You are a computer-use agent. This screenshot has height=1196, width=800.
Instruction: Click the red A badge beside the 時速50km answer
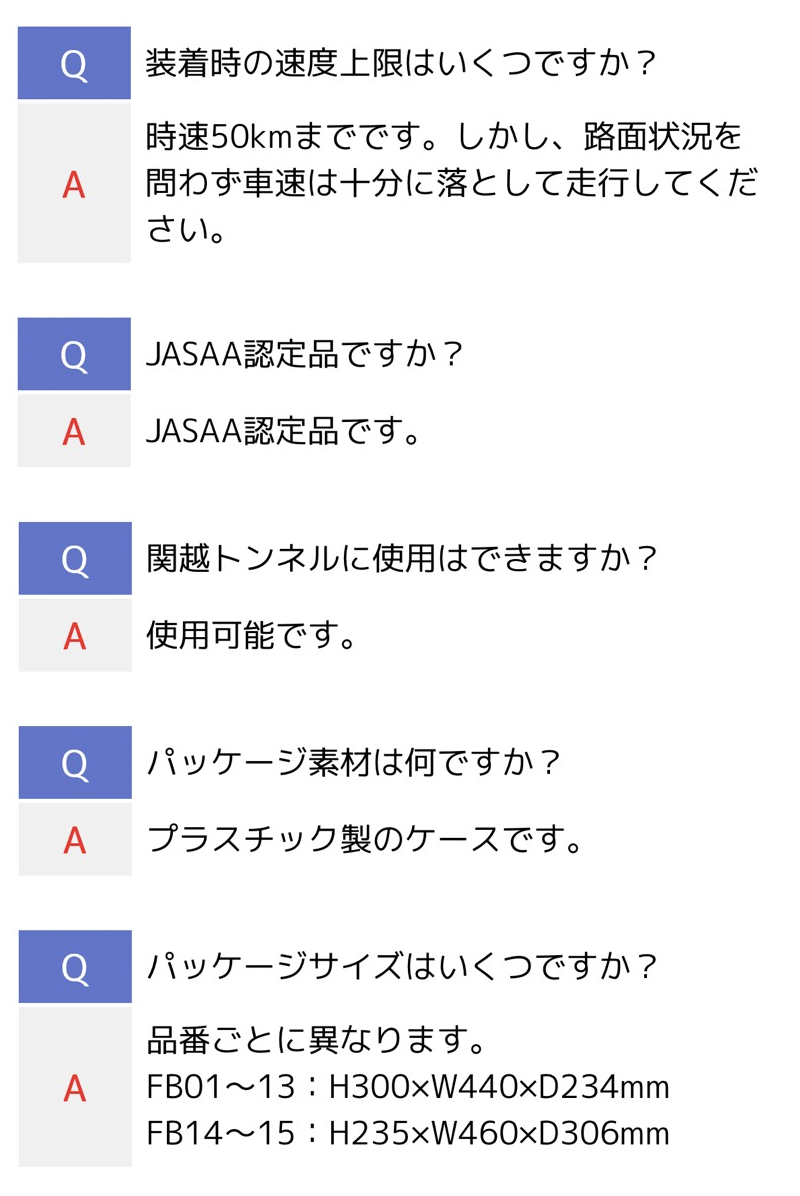point(74,184)
